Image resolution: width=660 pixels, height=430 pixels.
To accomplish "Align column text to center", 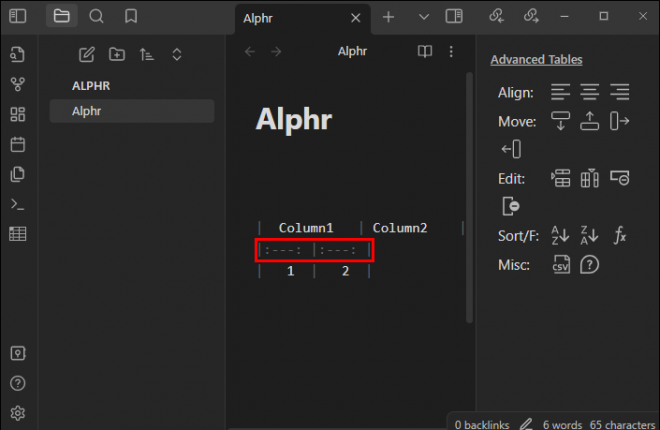I will [x=590, y=93].
